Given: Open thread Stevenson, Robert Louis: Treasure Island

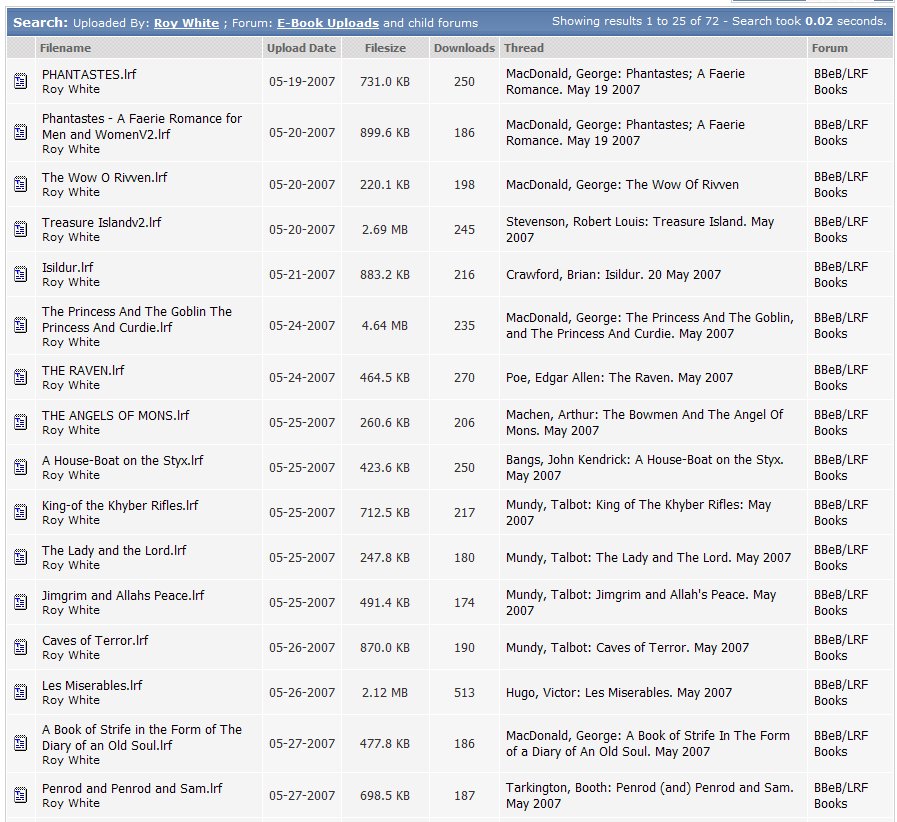Looking at the screenshot, I should (x=640, y=229).
